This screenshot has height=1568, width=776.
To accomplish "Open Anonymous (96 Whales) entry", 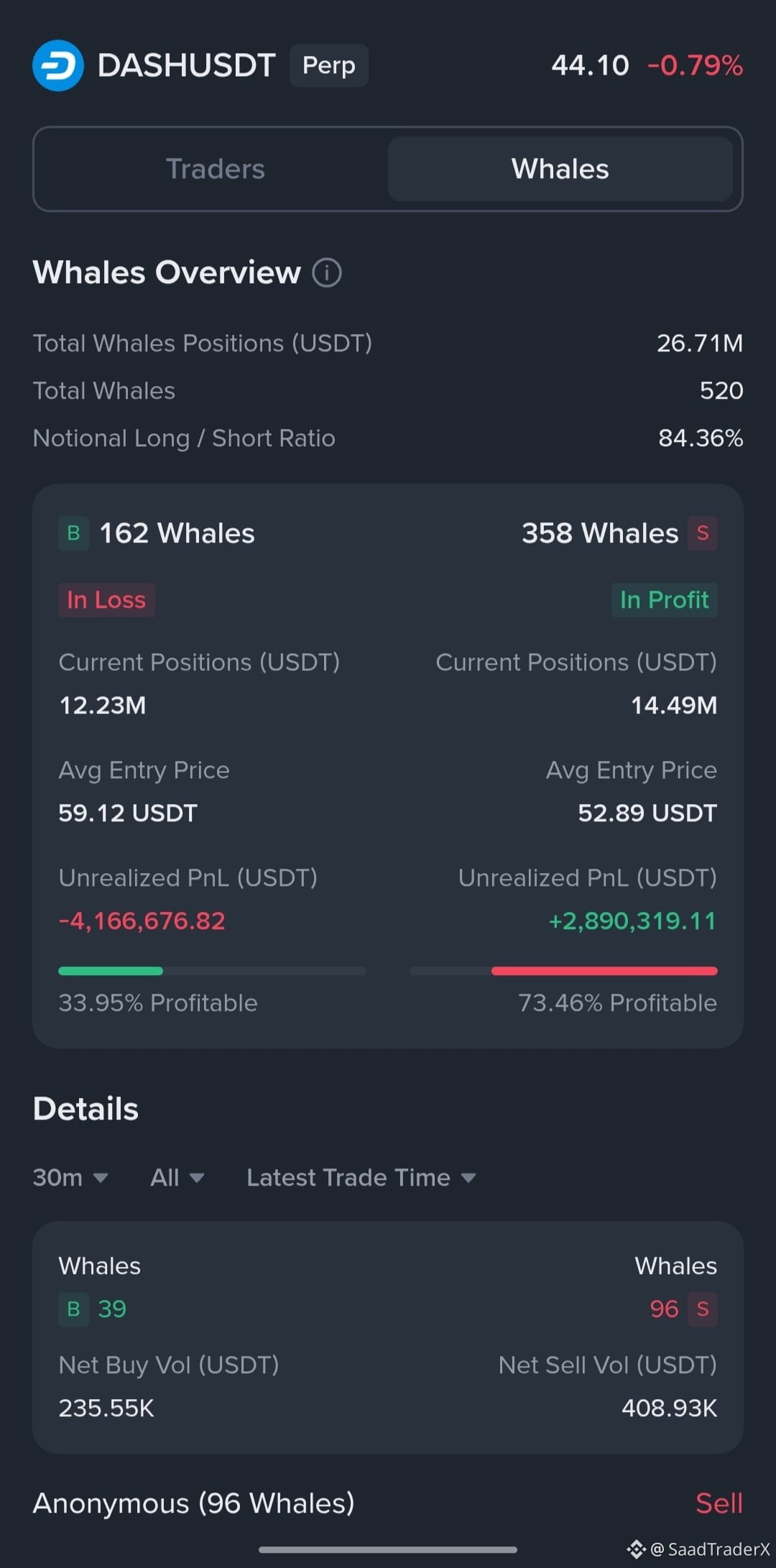I will 194,1503.
